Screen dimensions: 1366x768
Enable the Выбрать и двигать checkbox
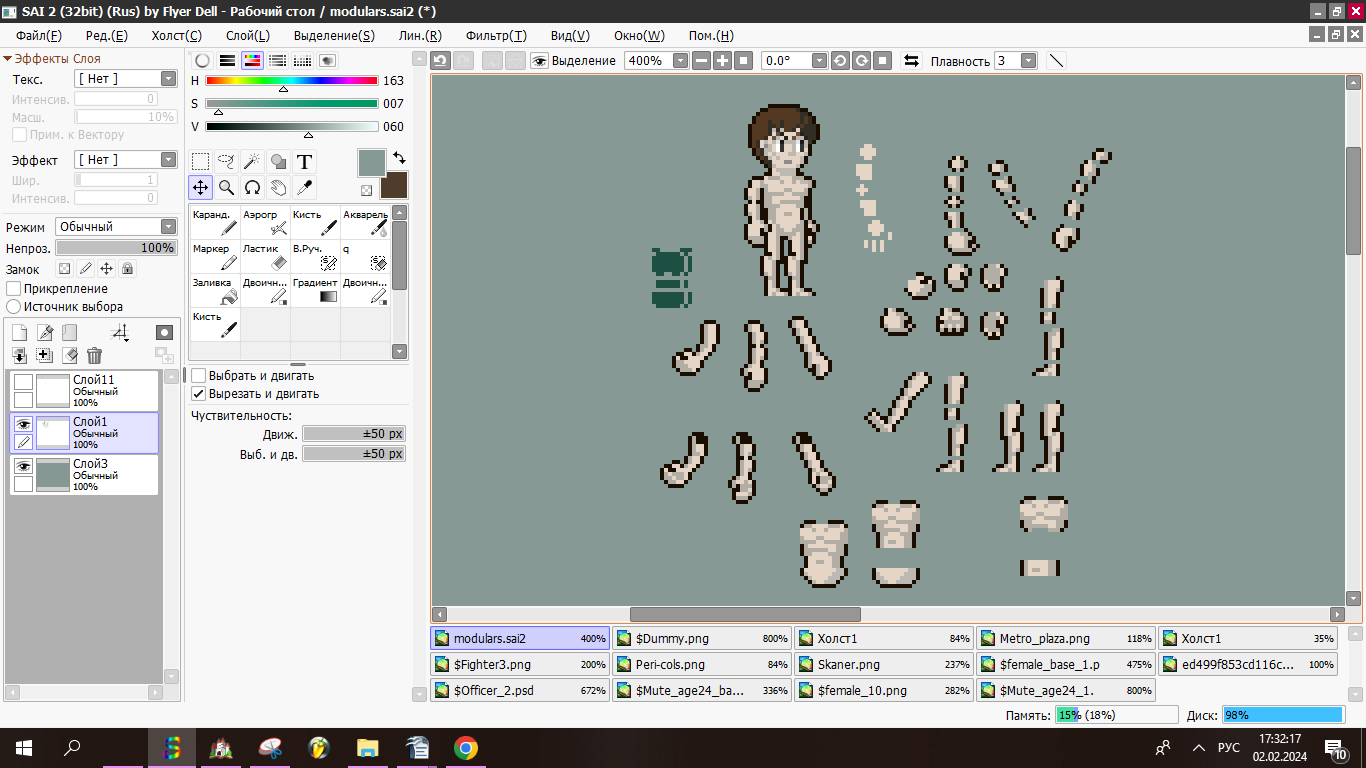(199, 376)
